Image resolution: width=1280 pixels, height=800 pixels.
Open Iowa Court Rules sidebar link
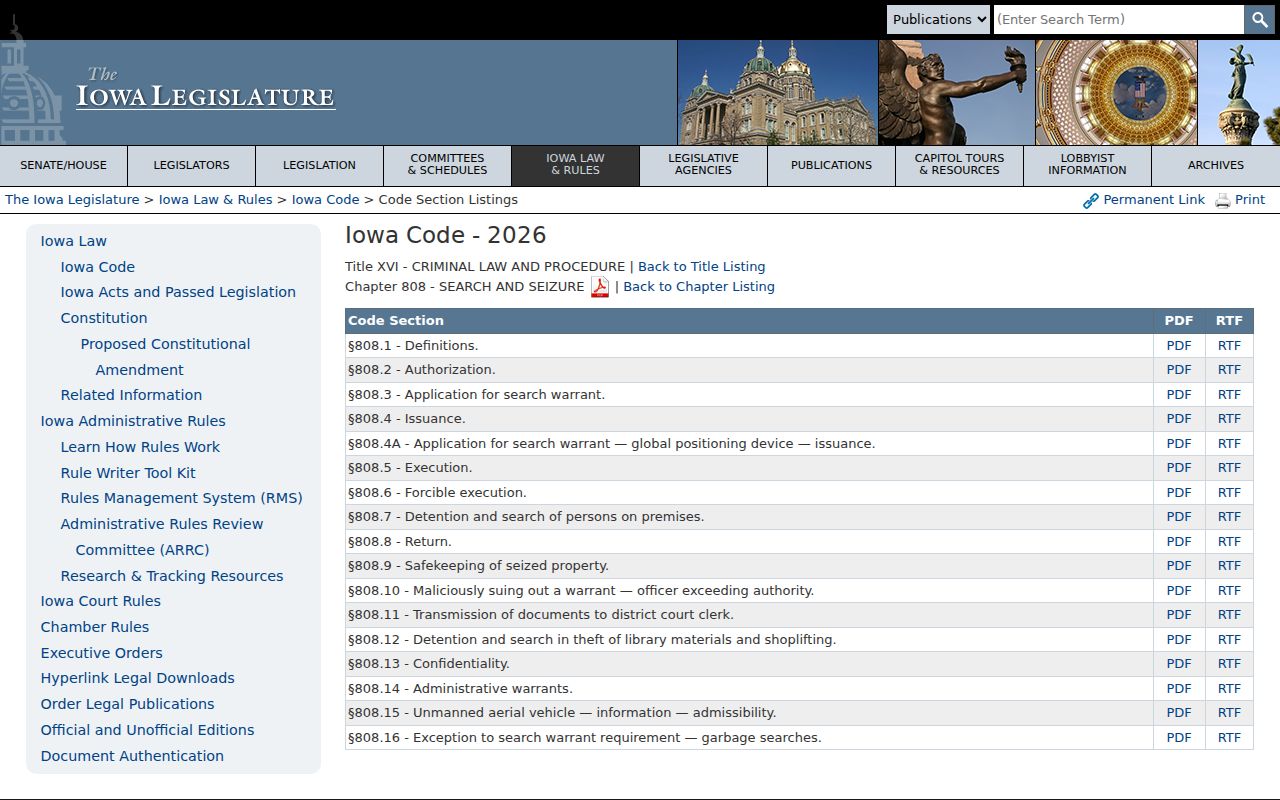100,601
